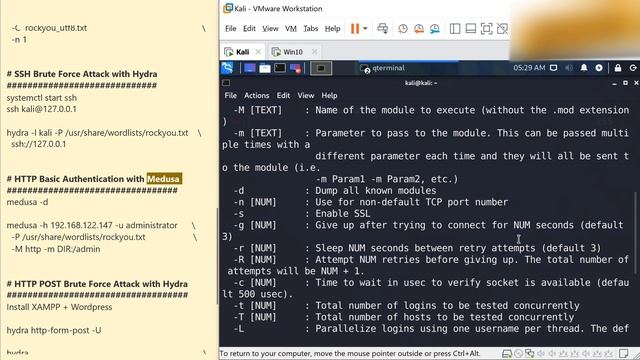Image resolution: width=640 pixels, height=360 pixels.
Task: Toggle the VMware library sidebar view icon
Action: [455, 29]
